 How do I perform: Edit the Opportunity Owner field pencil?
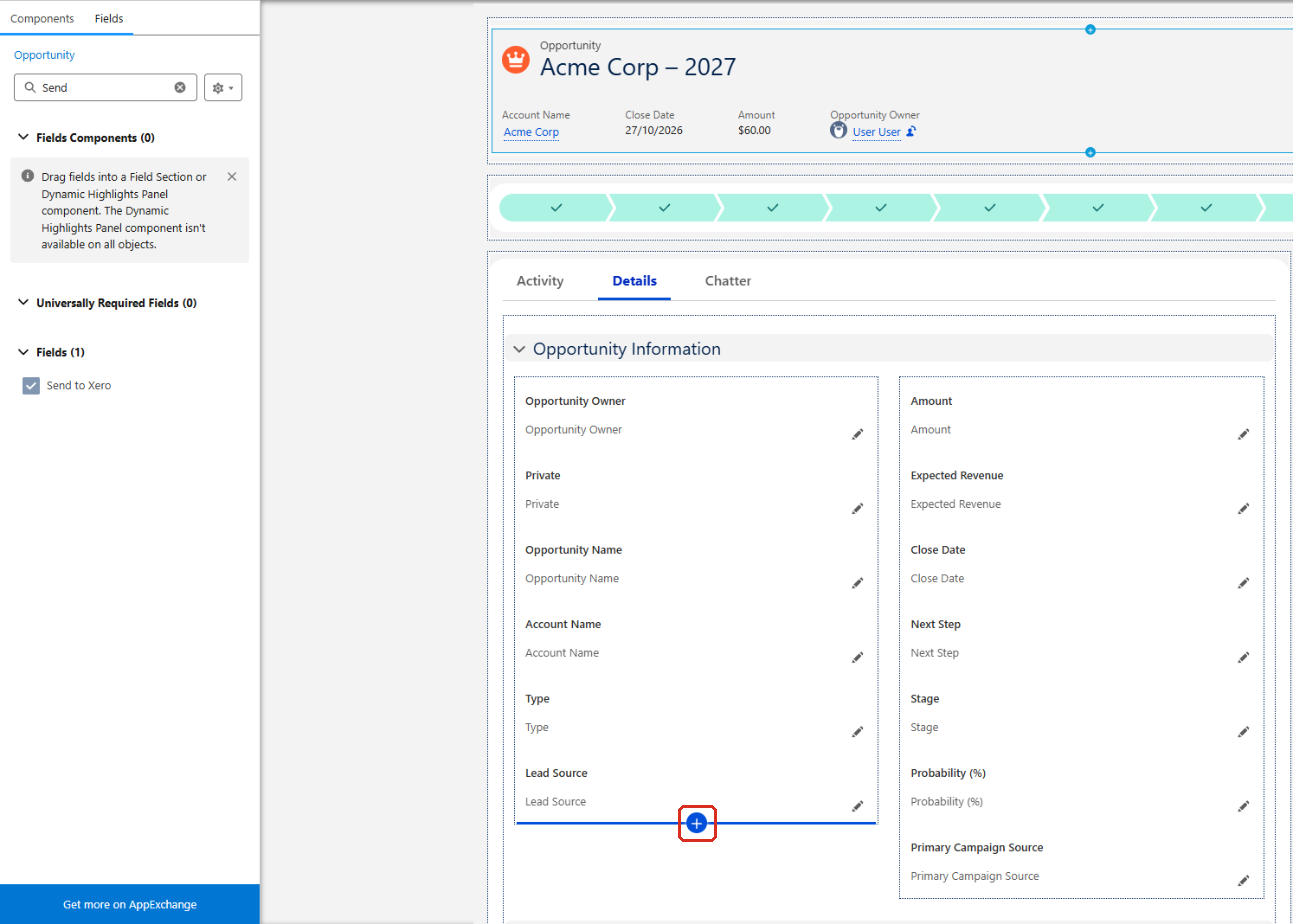(857, 434)
